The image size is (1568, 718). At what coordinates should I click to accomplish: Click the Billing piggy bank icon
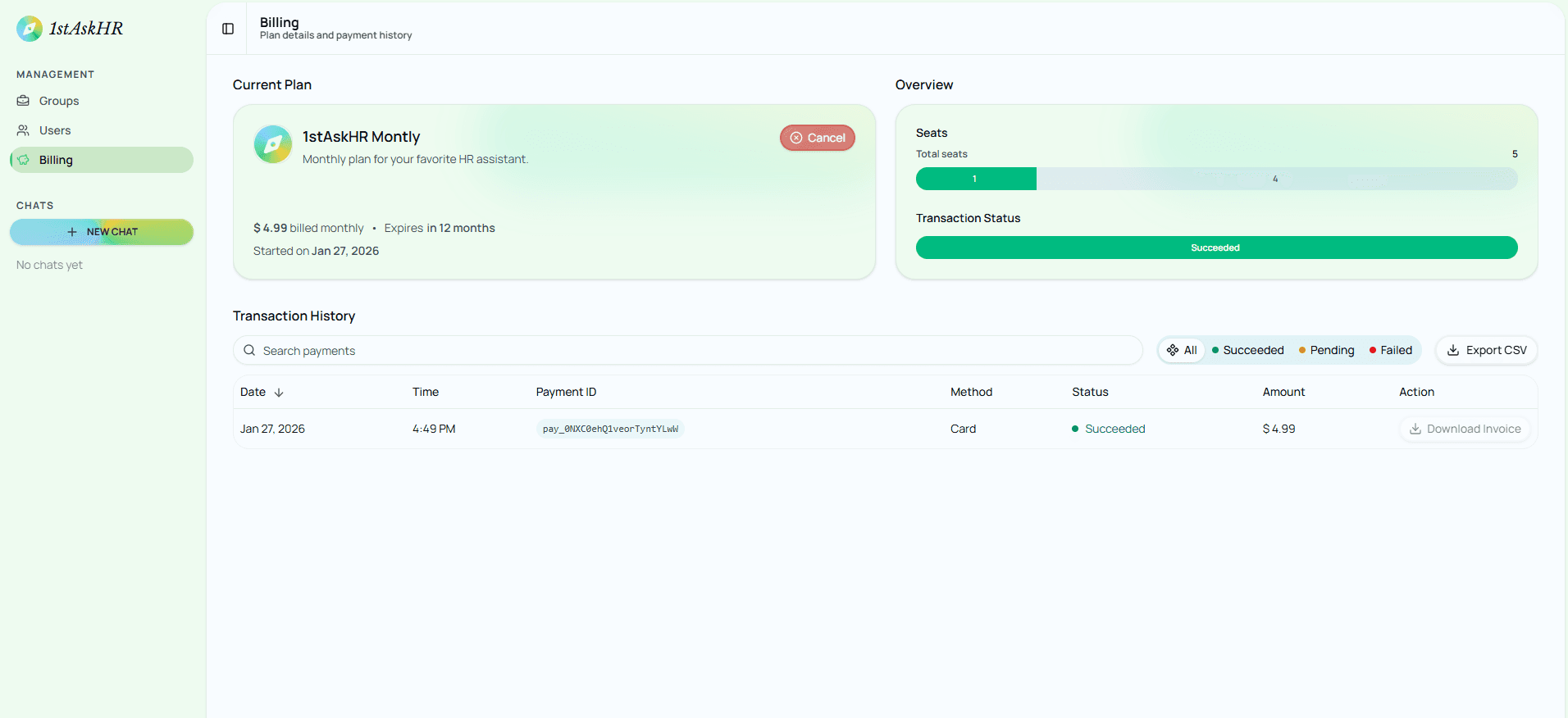[x=24, y=160]
